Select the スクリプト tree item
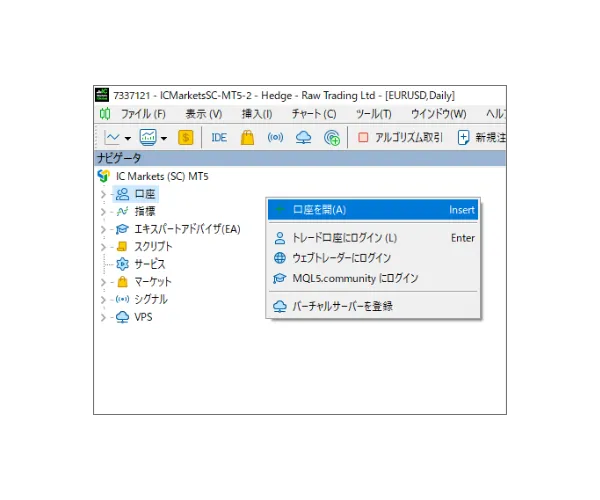The width and height of the screenshot is (600, 500). 153,246
